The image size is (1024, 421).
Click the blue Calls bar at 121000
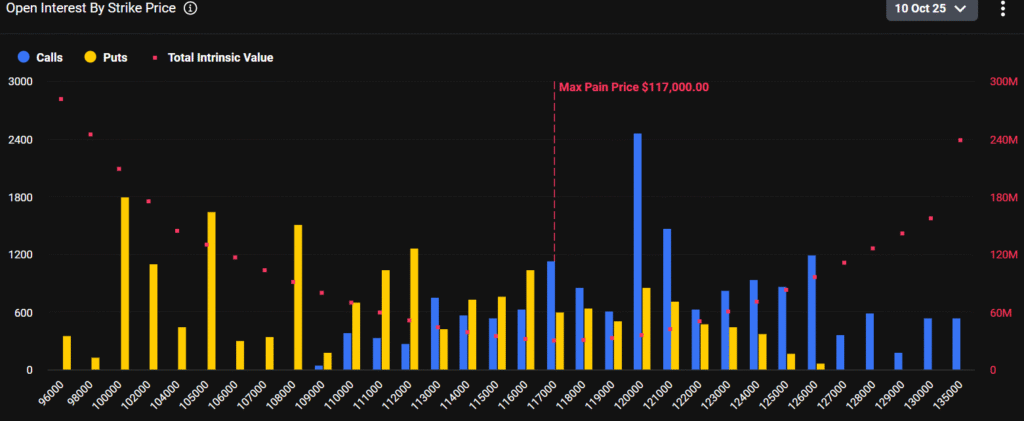click(667, 300)
